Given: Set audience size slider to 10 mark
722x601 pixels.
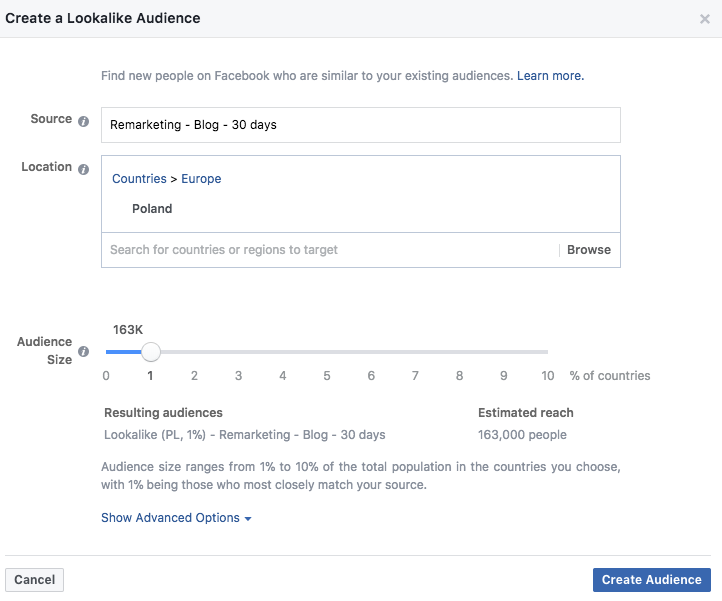Looking at the screenshot, I should [x=548, y=352].
